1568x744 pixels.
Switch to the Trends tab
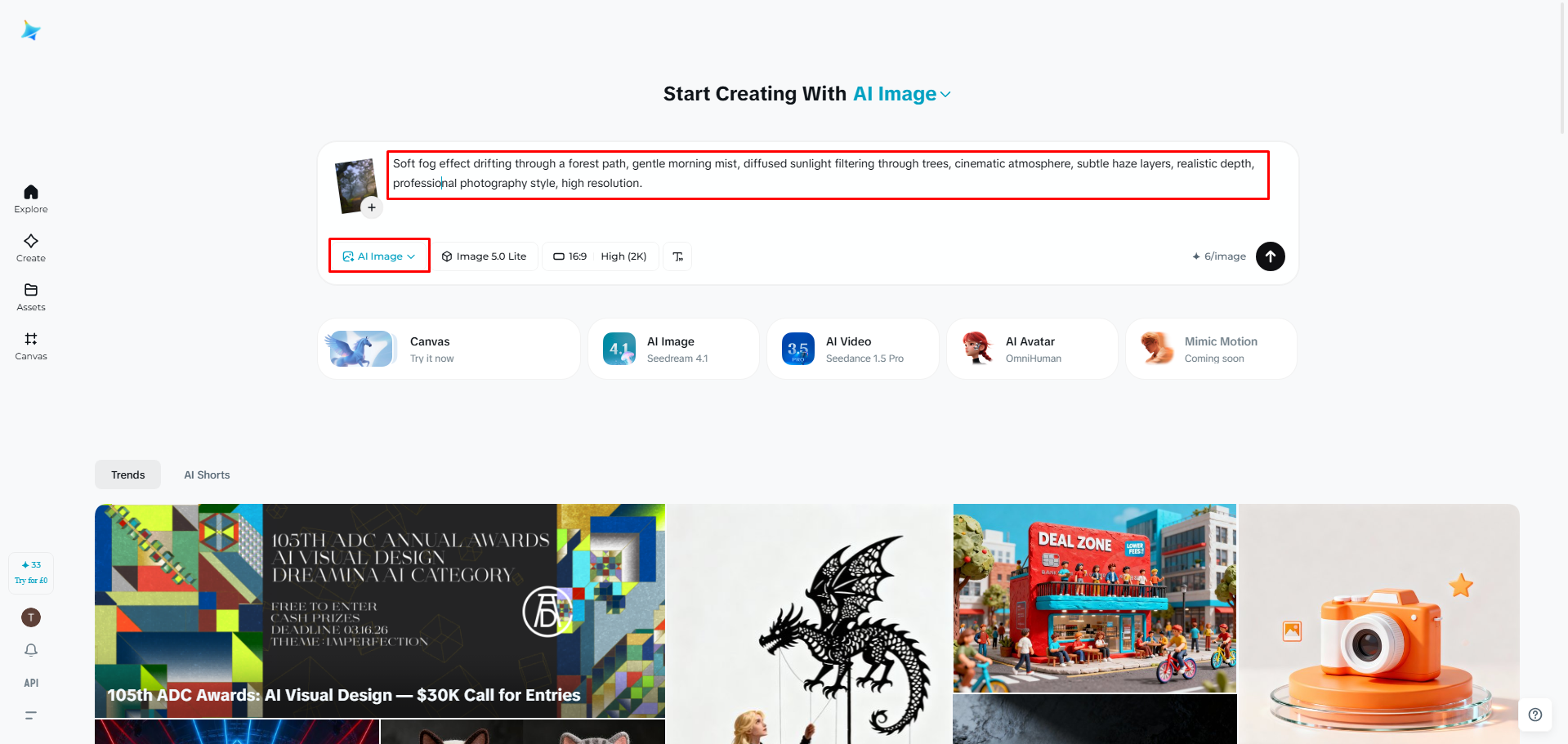click(x=128, y=474)
